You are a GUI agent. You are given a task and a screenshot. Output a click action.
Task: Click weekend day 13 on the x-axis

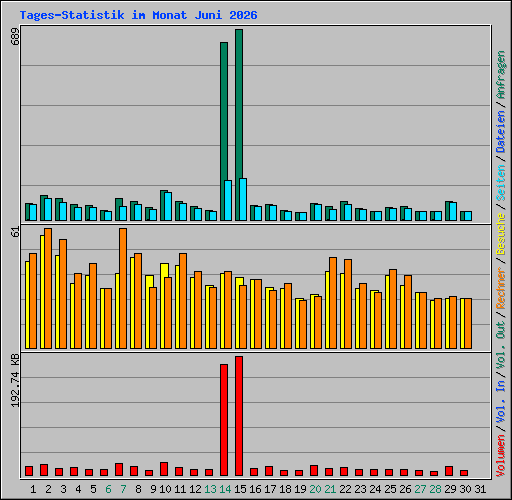pyautogui.click(x=210, y=489)
